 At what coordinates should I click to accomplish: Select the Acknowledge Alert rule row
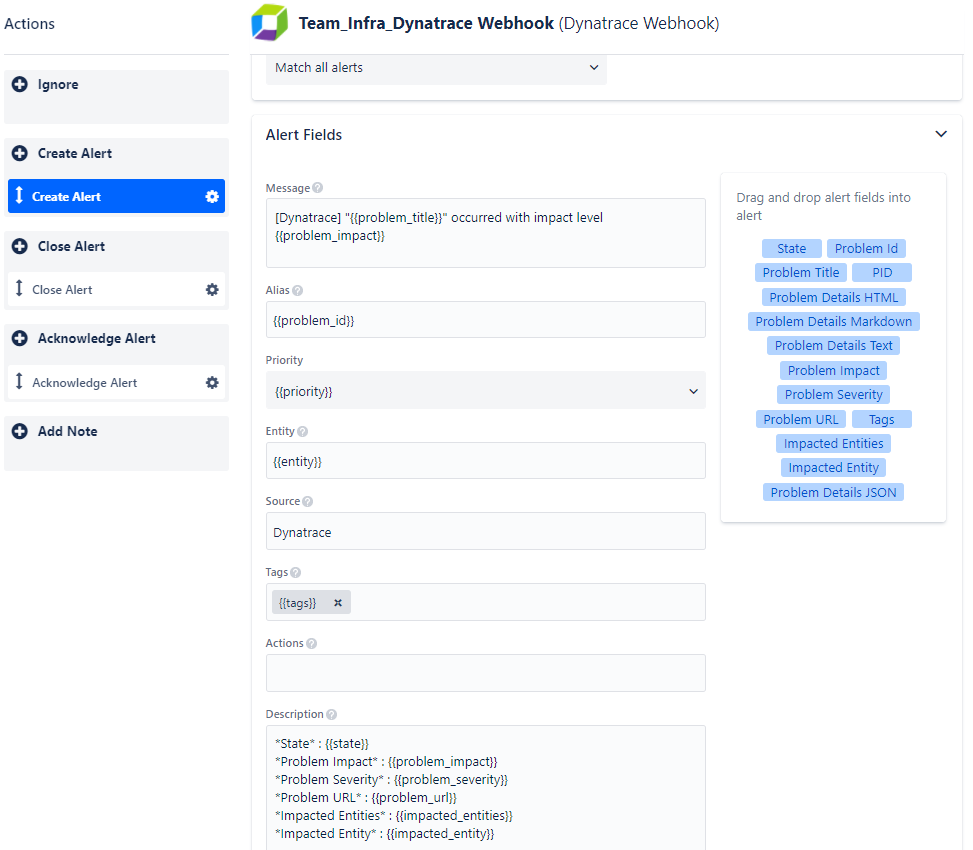[117, 383]
